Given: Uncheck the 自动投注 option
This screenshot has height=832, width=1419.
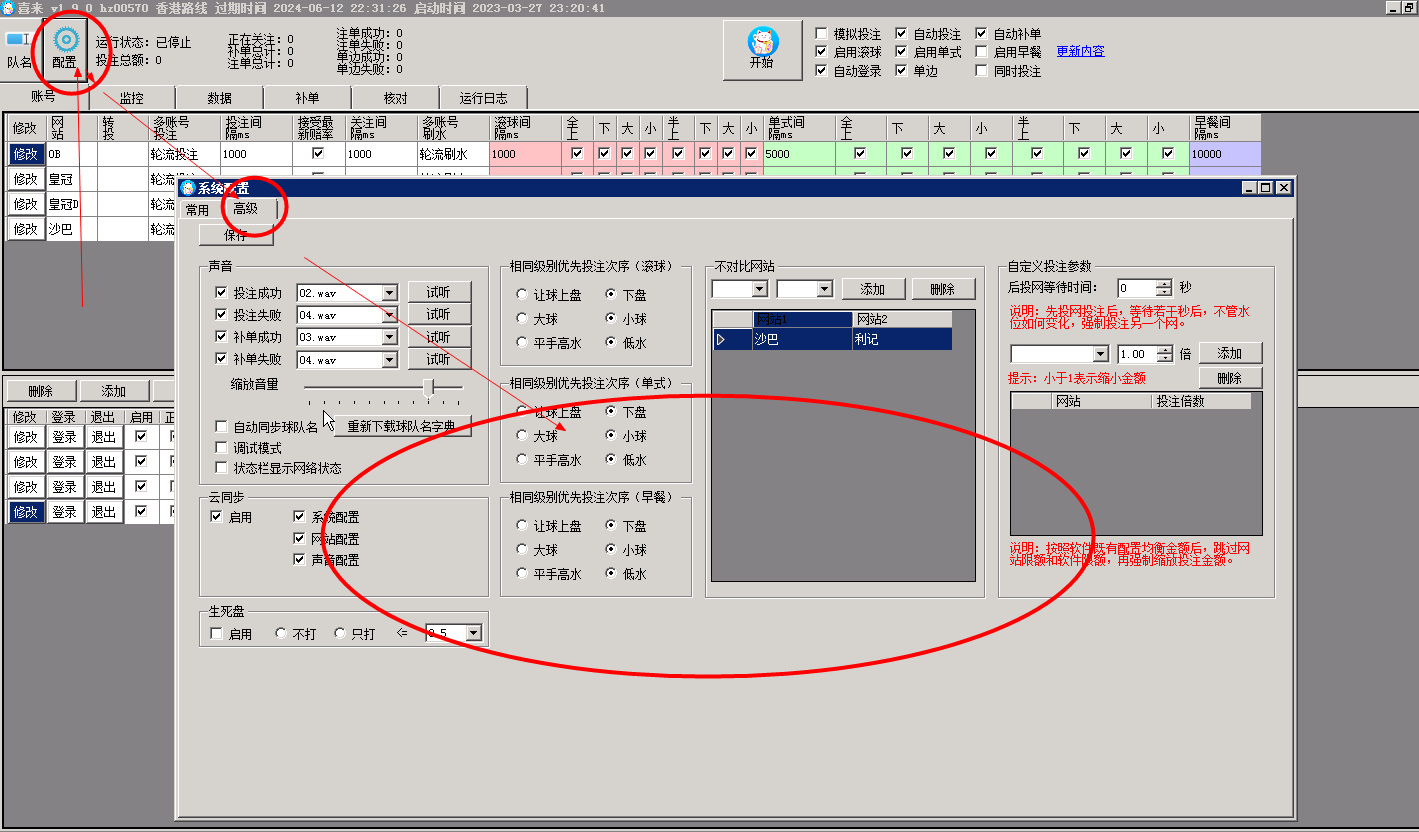Looking at the screenshot, I should click(x=901, y=34).
